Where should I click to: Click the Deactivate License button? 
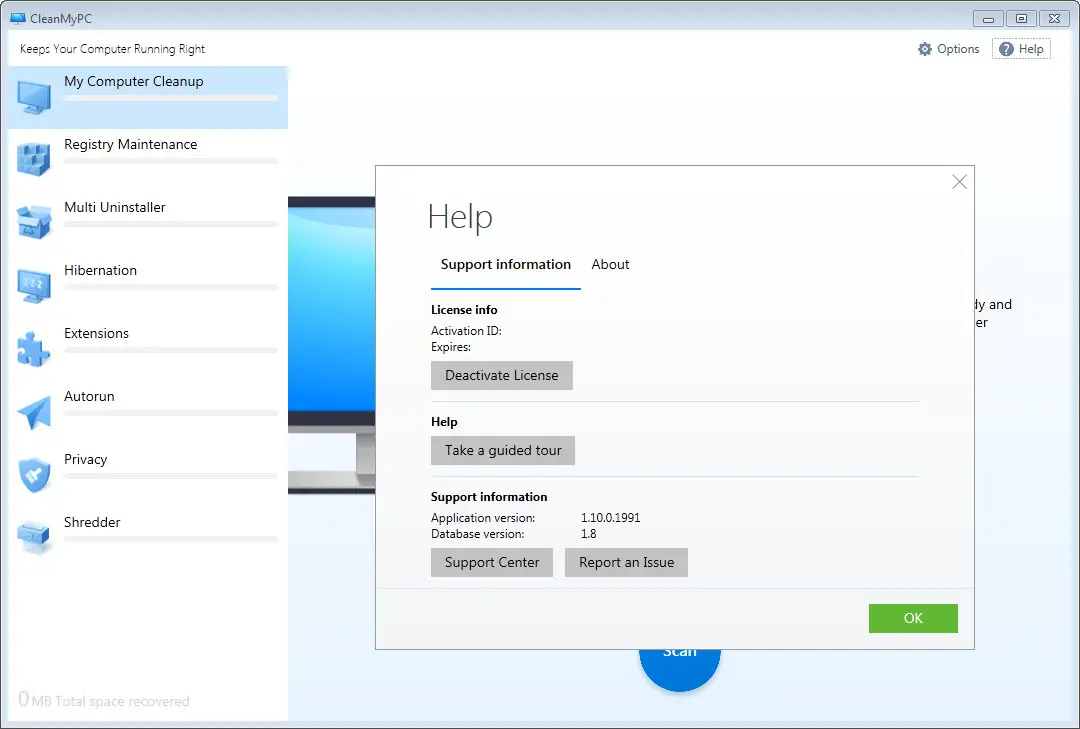[501, 376]
